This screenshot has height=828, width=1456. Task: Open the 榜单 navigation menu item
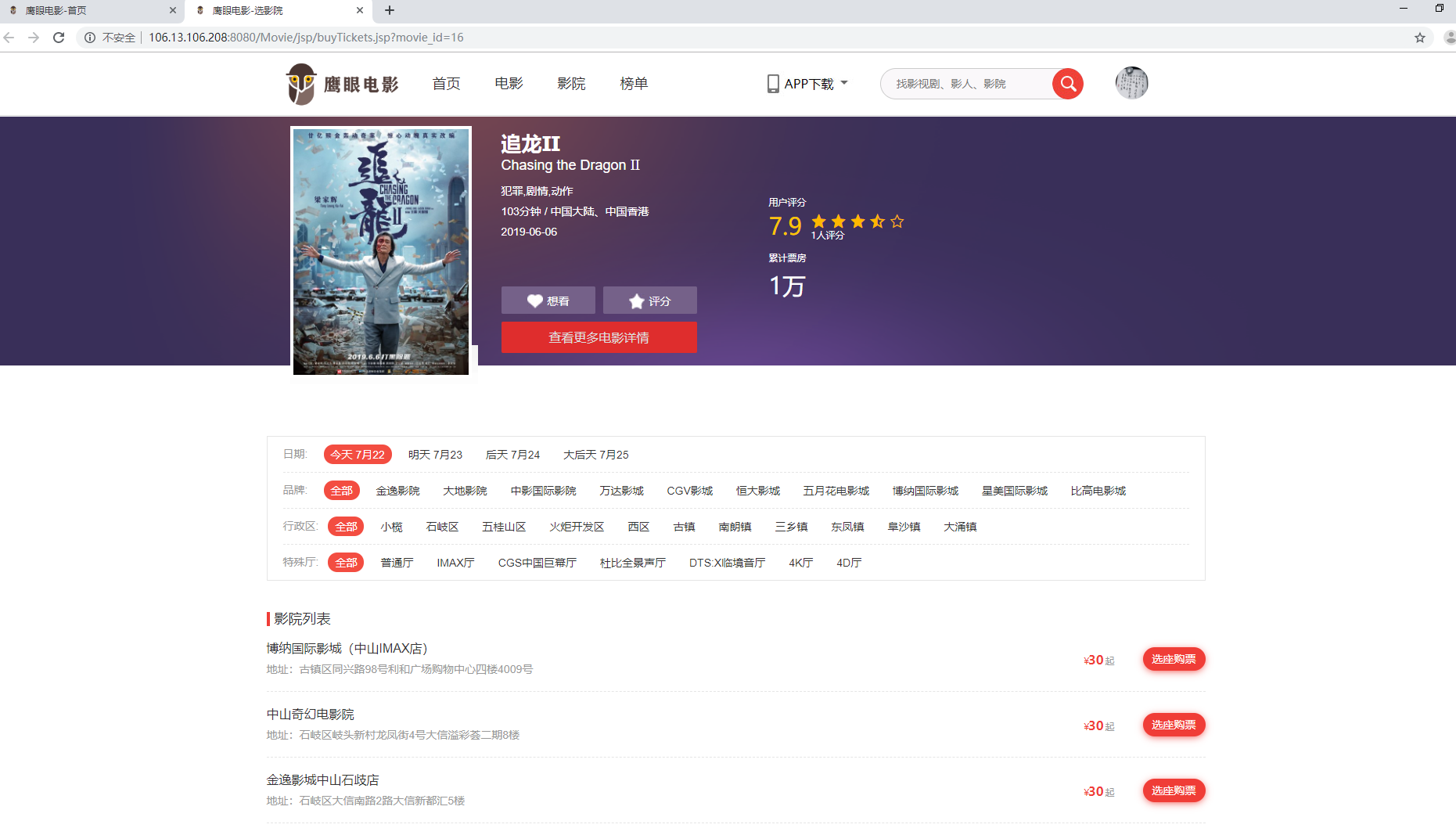pyautogui.click(x=634, y=83)
